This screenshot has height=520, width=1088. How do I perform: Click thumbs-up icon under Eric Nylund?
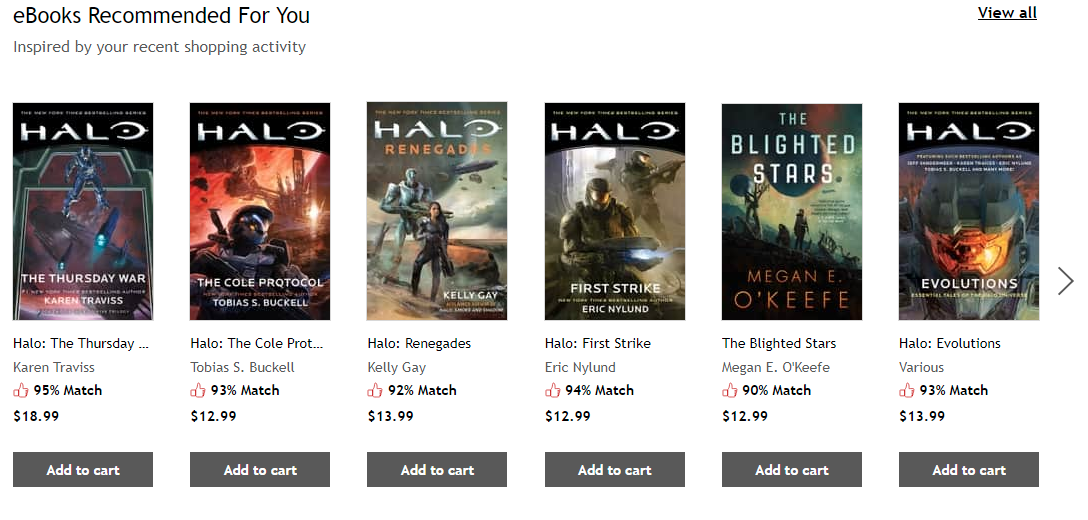coord(553,390)
